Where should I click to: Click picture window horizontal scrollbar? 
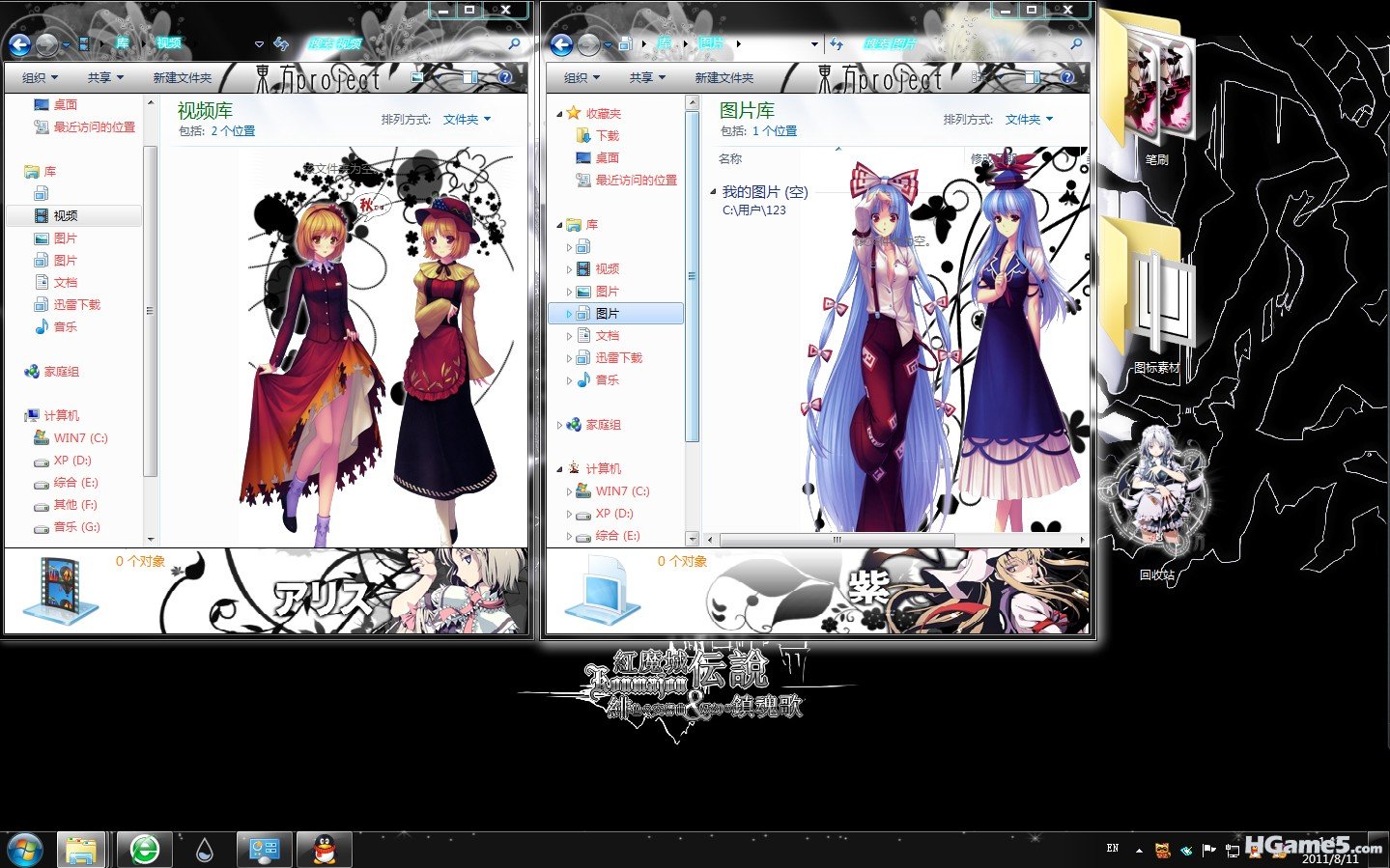coord(837,540)
